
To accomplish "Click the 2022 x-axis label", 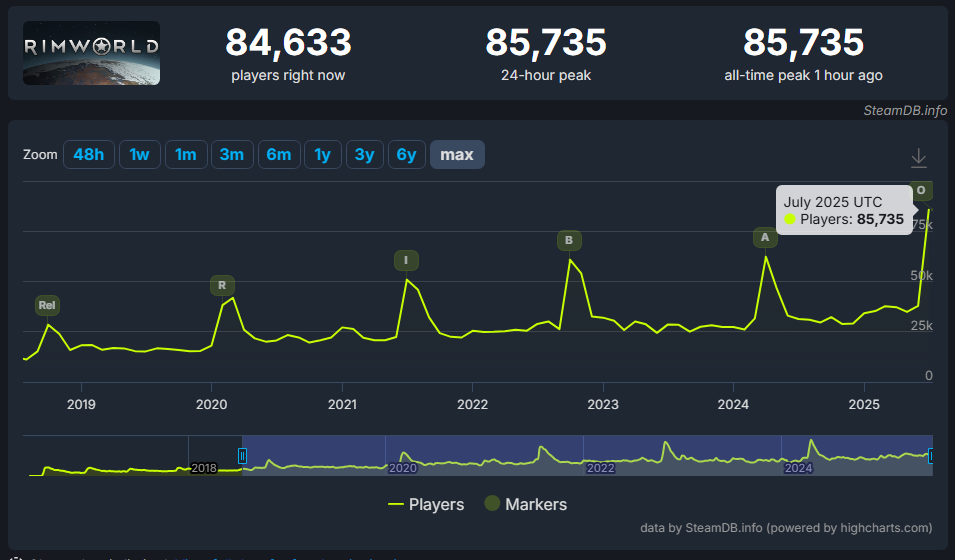I will pos(473,404).
